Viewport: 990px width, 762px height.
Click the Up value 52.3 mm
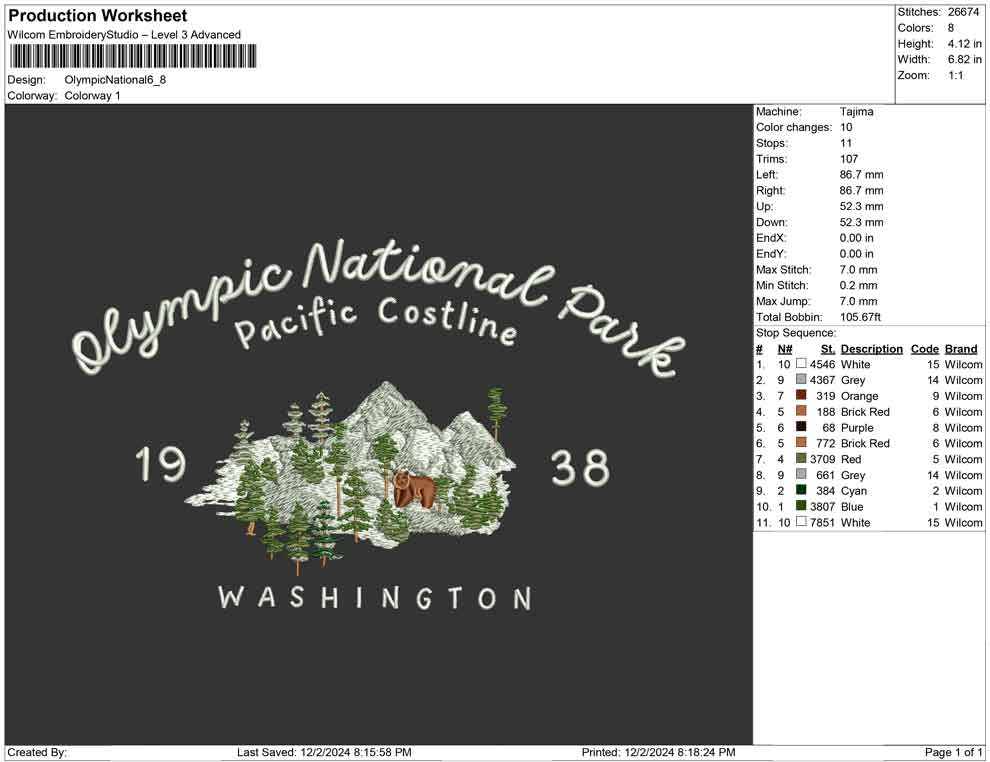(x=861, y=206)
